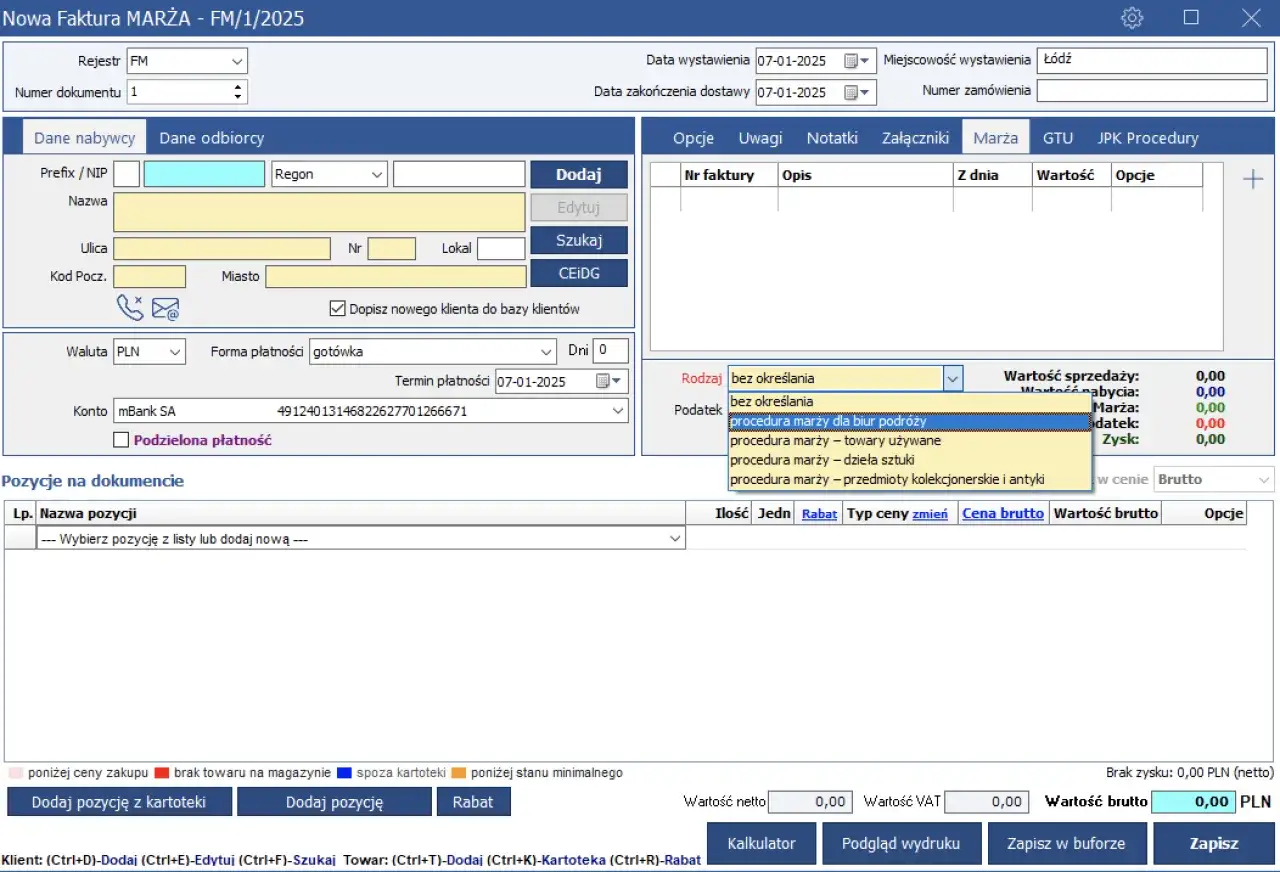Select procedura marży – towary używane option
This screenshot has height=872, width=1280.
(x=835, y=440)
